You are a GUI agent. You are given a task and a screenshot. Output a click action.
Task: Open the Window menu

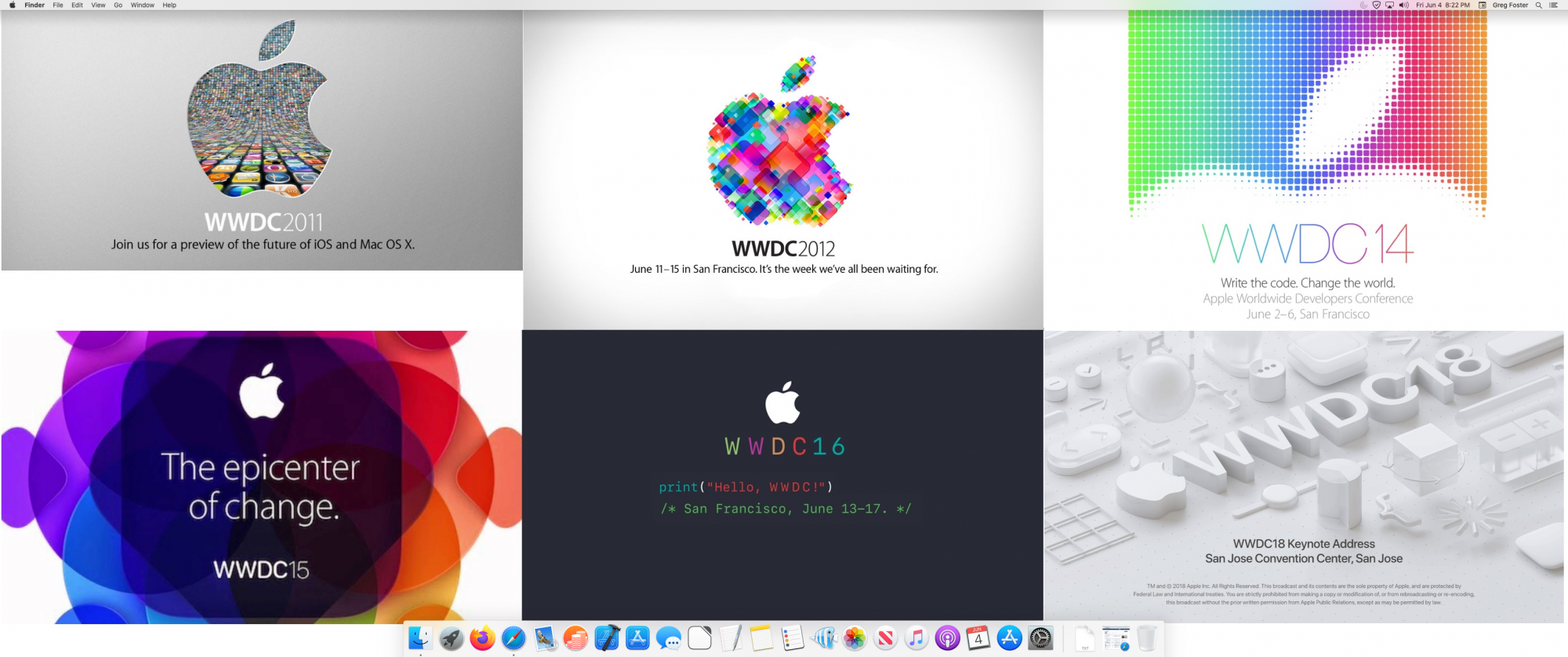click(x=143, y=5)
